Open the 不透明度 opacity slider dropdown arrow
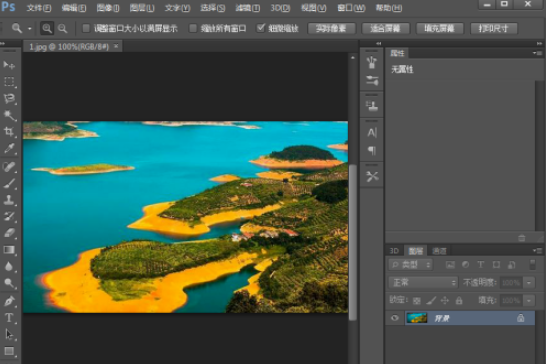This screenshot has width=546, height=364. pyautogui.click(x=529, y=282)
